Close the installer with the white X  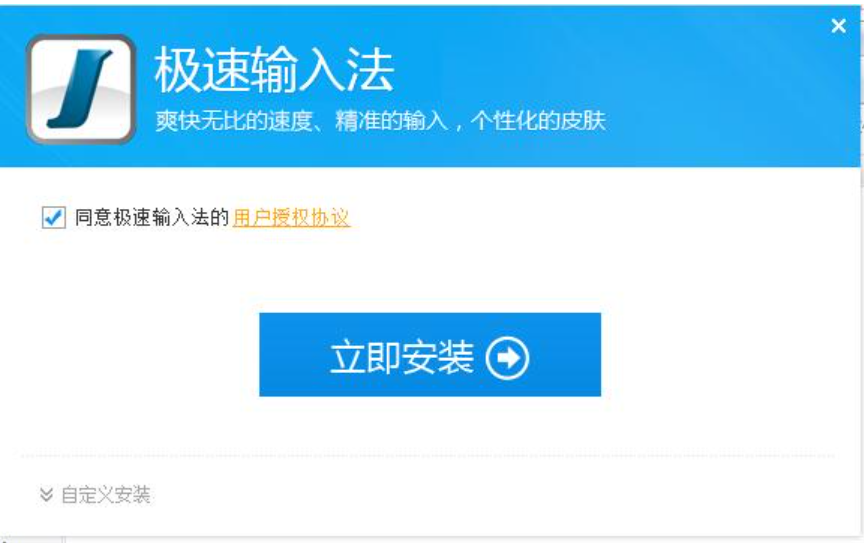838,25
